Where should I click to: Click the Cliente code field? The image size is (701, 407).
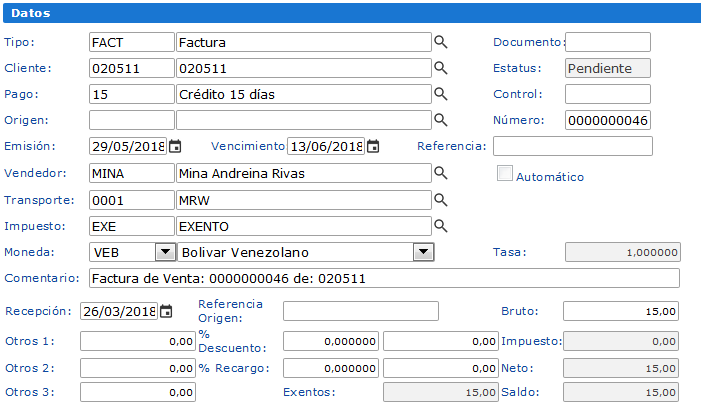[x=131, y=68]
